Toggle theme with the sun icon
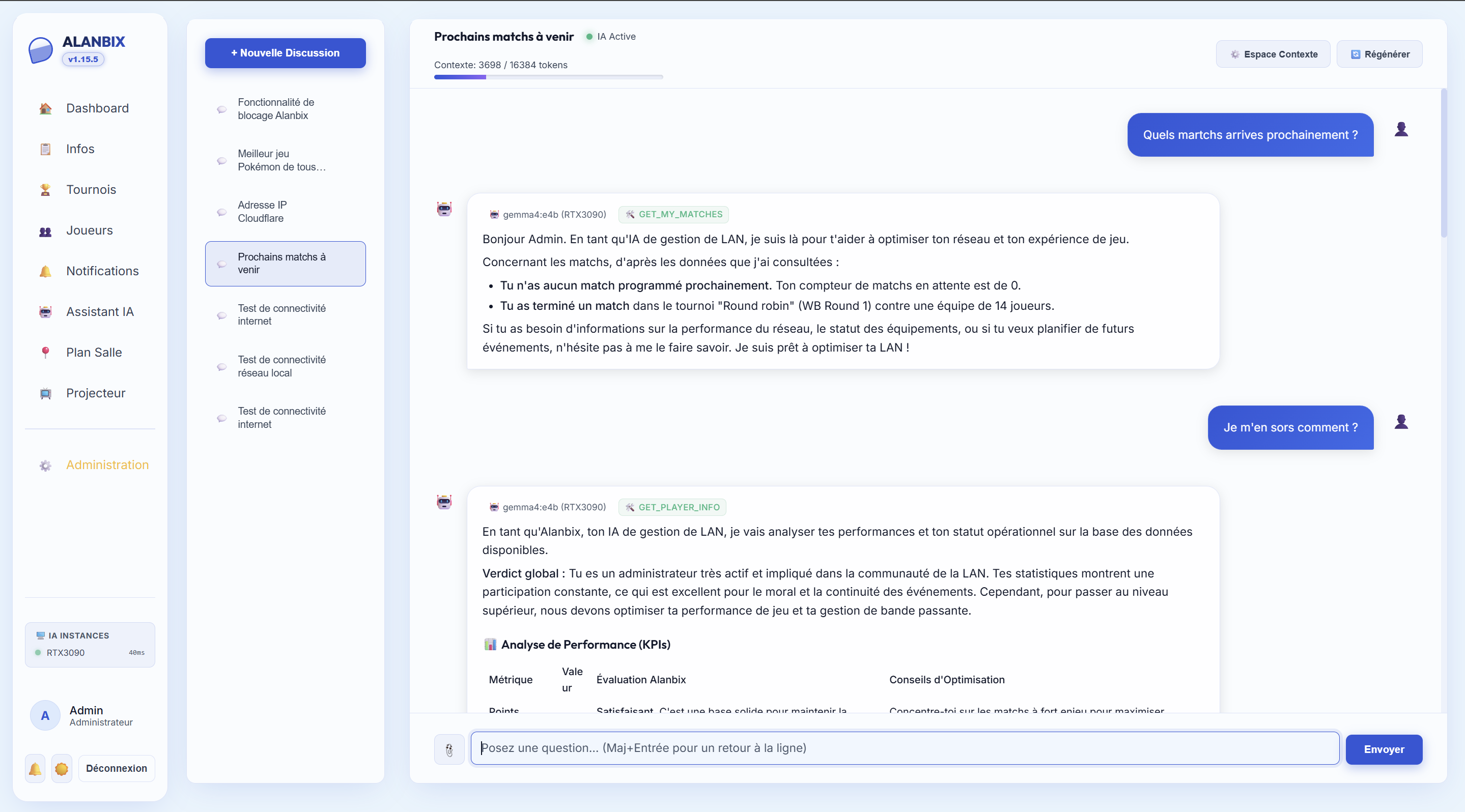1465x812 pixels. [62, 769]
